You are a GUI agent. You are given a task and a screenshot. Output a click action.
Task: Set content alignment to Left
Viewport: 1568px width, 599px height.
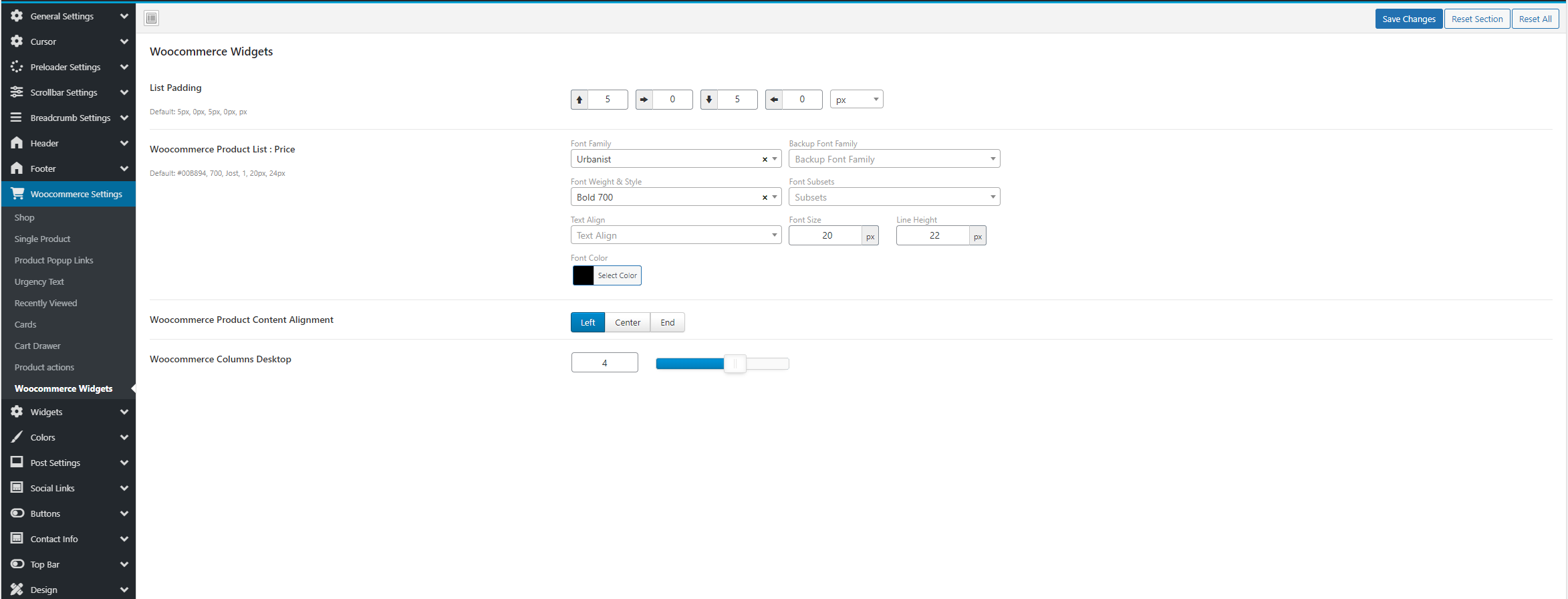(587, 322)
